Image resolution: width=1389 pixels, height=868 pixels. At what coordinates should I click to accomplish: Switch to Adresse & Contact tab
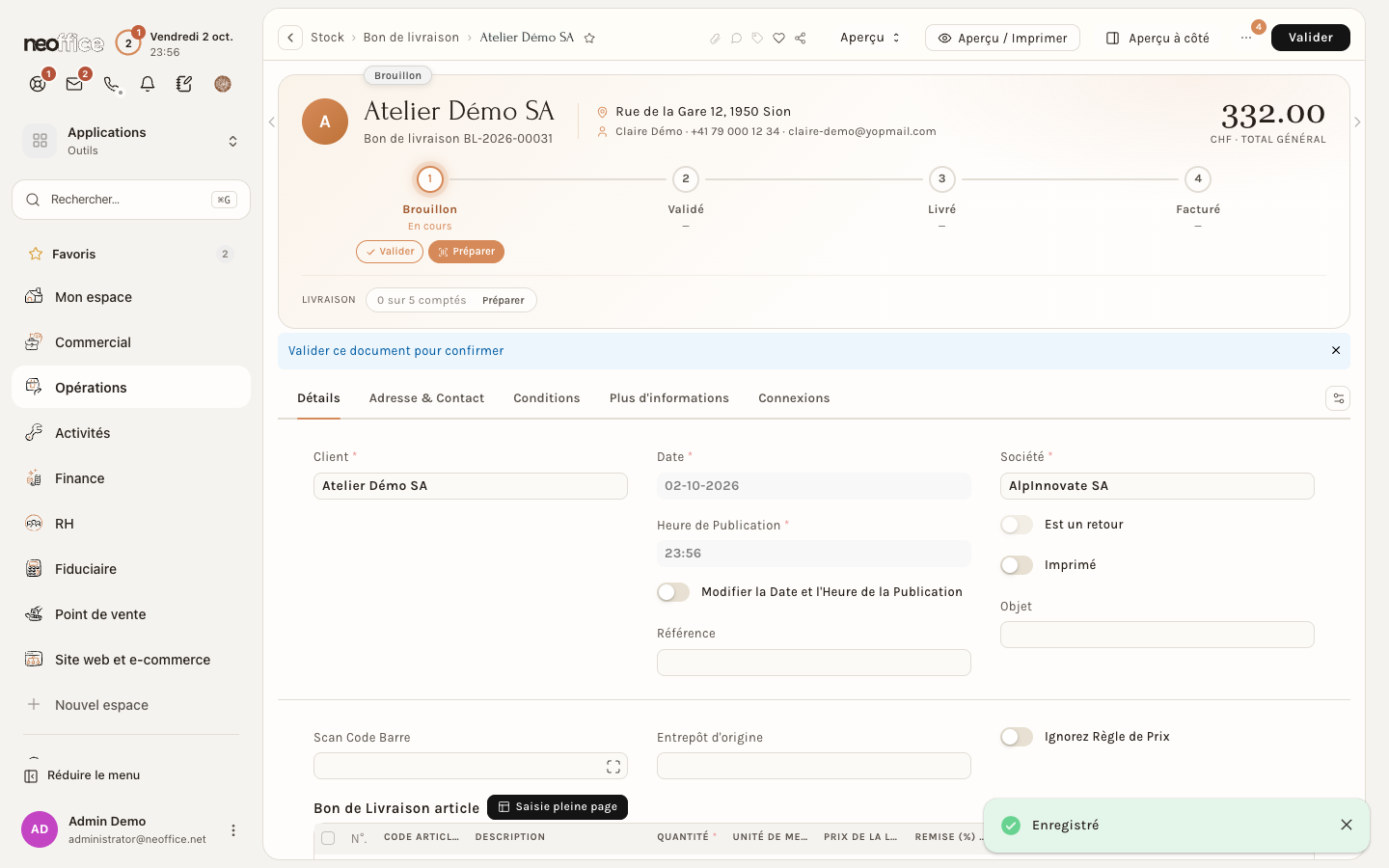coord(426,398)
